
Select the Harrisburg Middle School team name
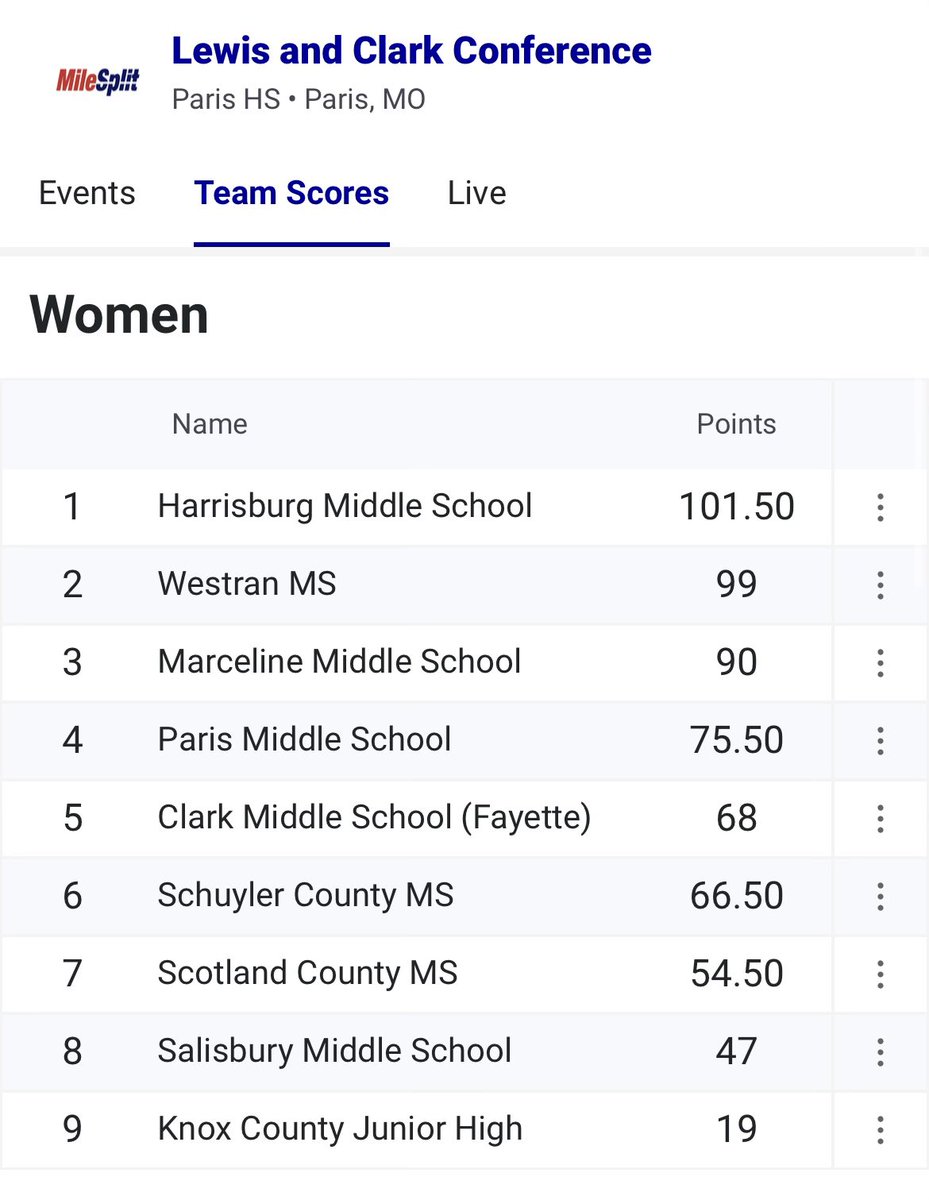tap(345, 506)
